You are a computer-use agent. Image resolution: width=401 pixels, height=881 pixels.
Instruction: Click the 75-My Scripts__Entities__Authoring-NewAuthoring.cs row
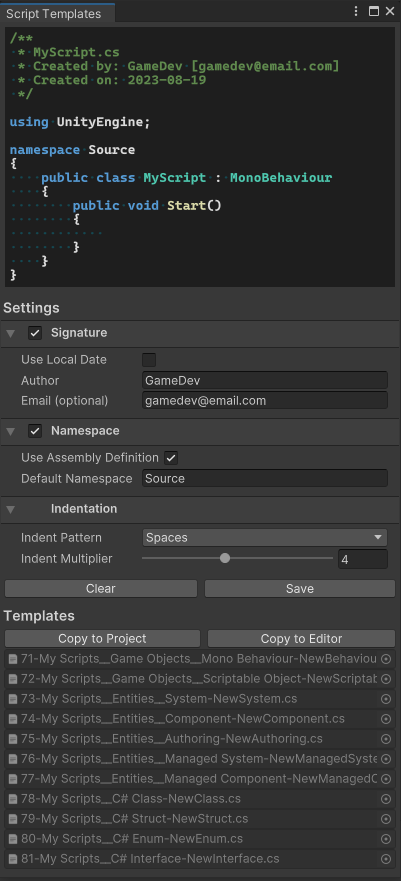click(199, 739)
